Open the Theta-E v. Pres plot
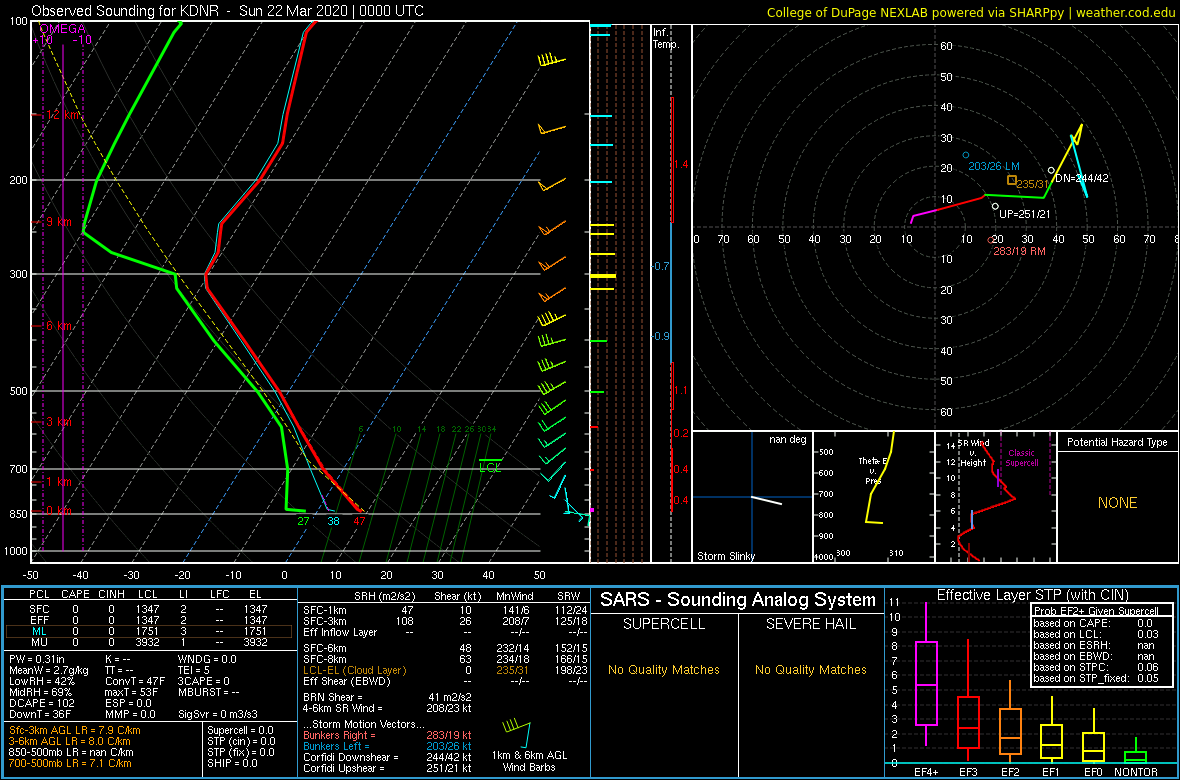Viewport: 1180px width, 780px height. (872, 497)
